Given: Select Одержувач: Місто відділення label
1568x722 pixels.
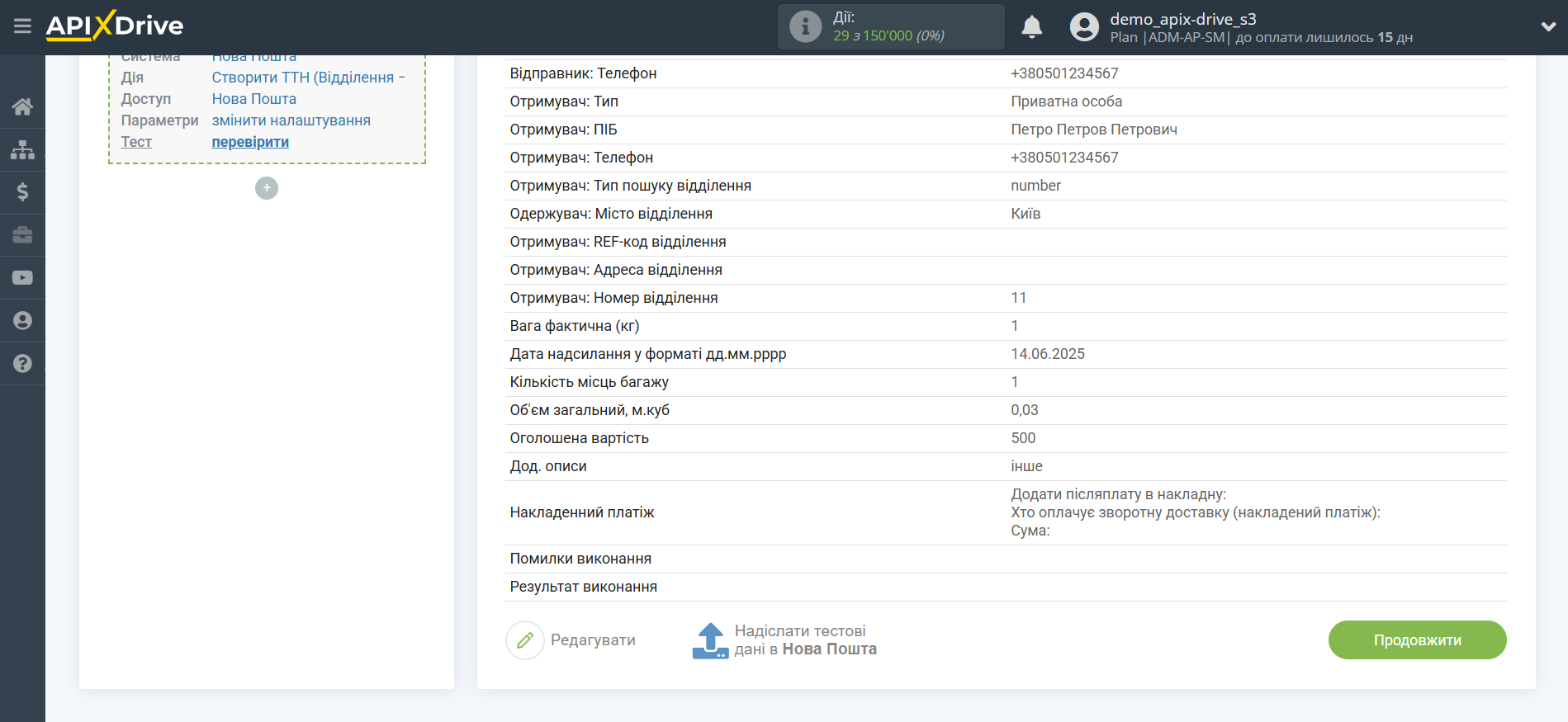Looking at the screenshot, I should pyautogui.click(x=611, y=214).
